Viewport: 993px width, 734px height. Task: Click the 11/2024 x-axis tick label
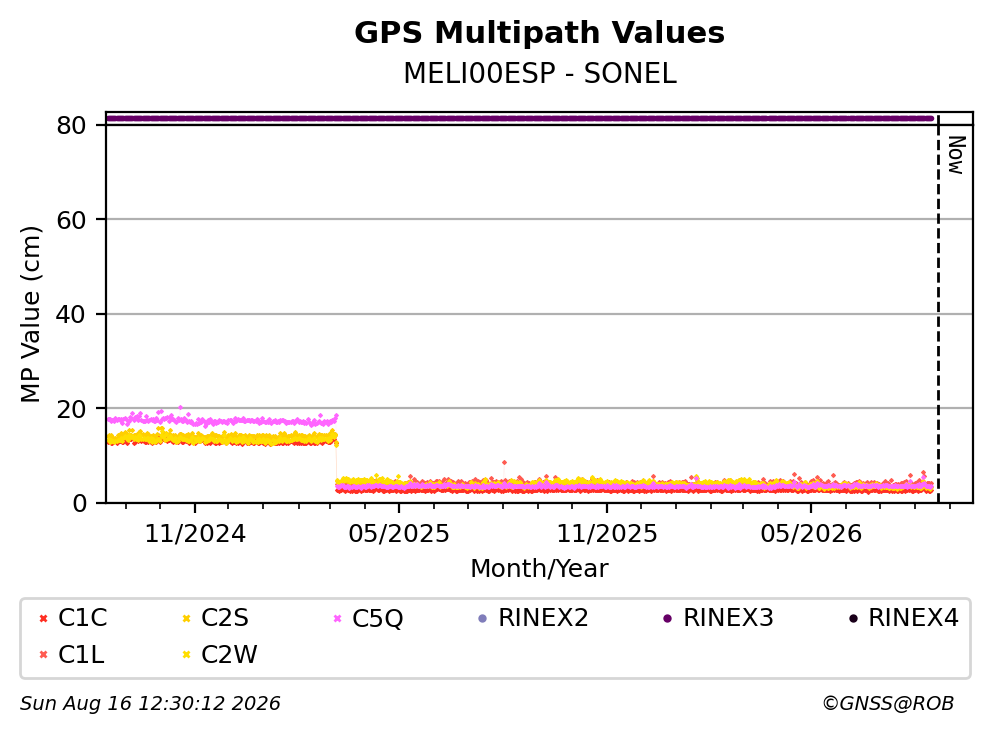tap(195, 534)
